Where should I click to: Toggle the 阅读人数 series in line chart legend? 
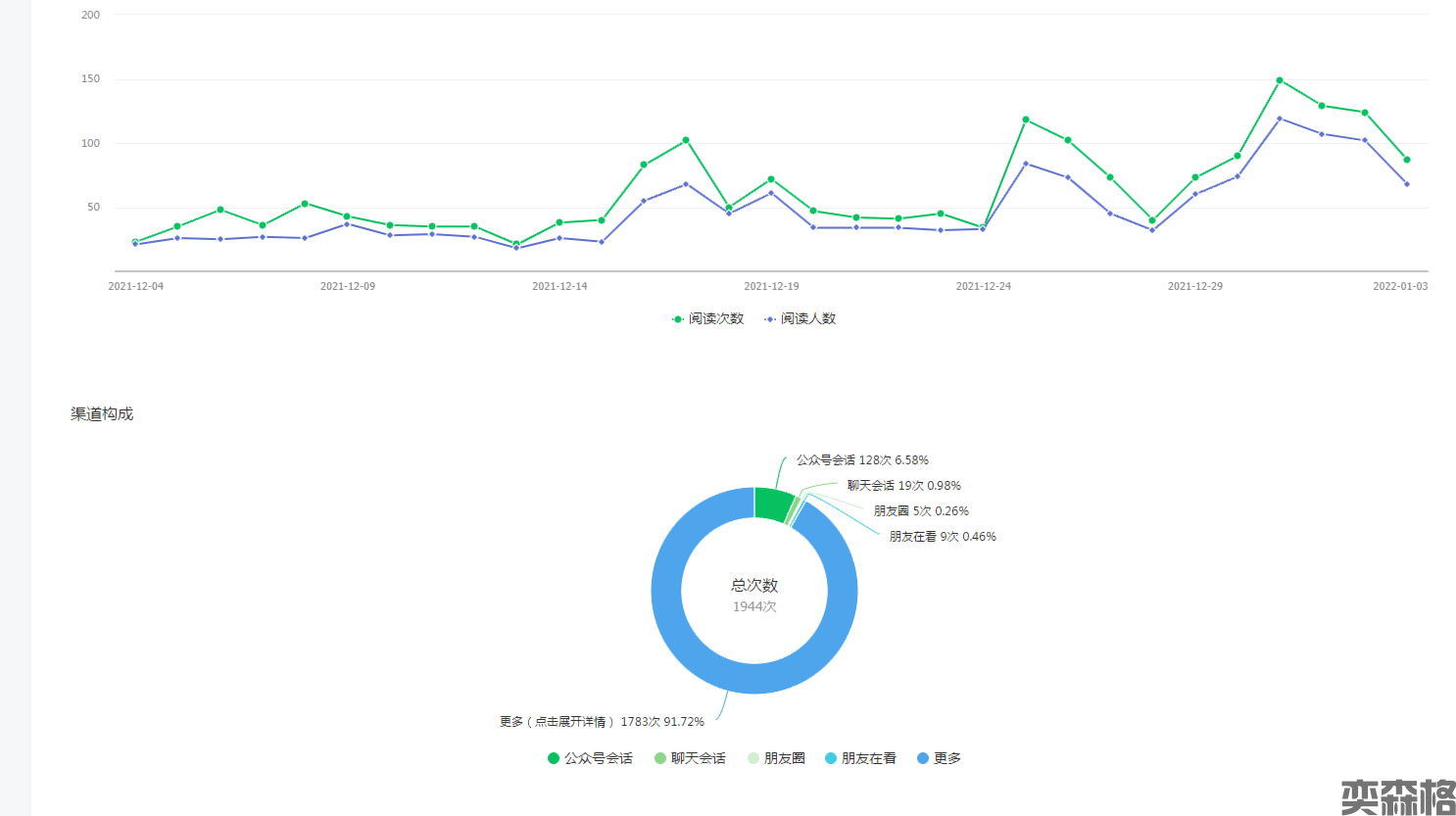click(800, 318)
